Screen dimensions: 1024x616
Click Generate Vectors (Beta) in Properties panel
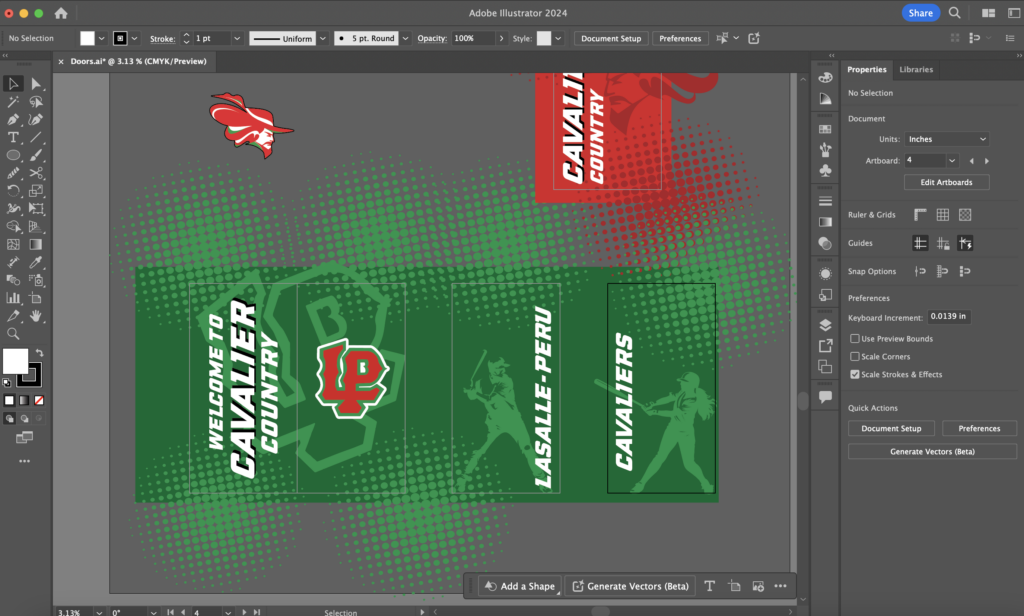point(932,451)
